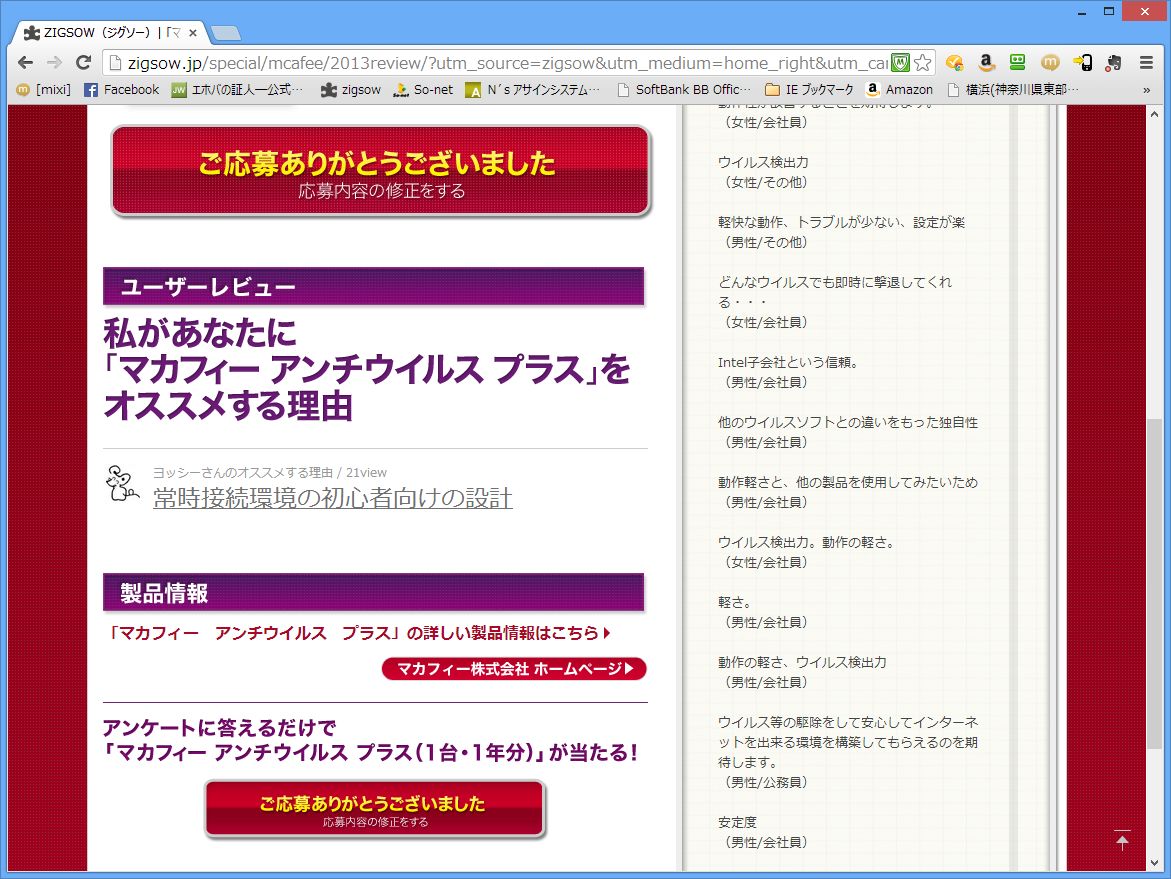Image resolution: width=1171 pixels, height=879 pixels.
Task: Click the green robot extension icon
Action: [x=1017, y=63]
